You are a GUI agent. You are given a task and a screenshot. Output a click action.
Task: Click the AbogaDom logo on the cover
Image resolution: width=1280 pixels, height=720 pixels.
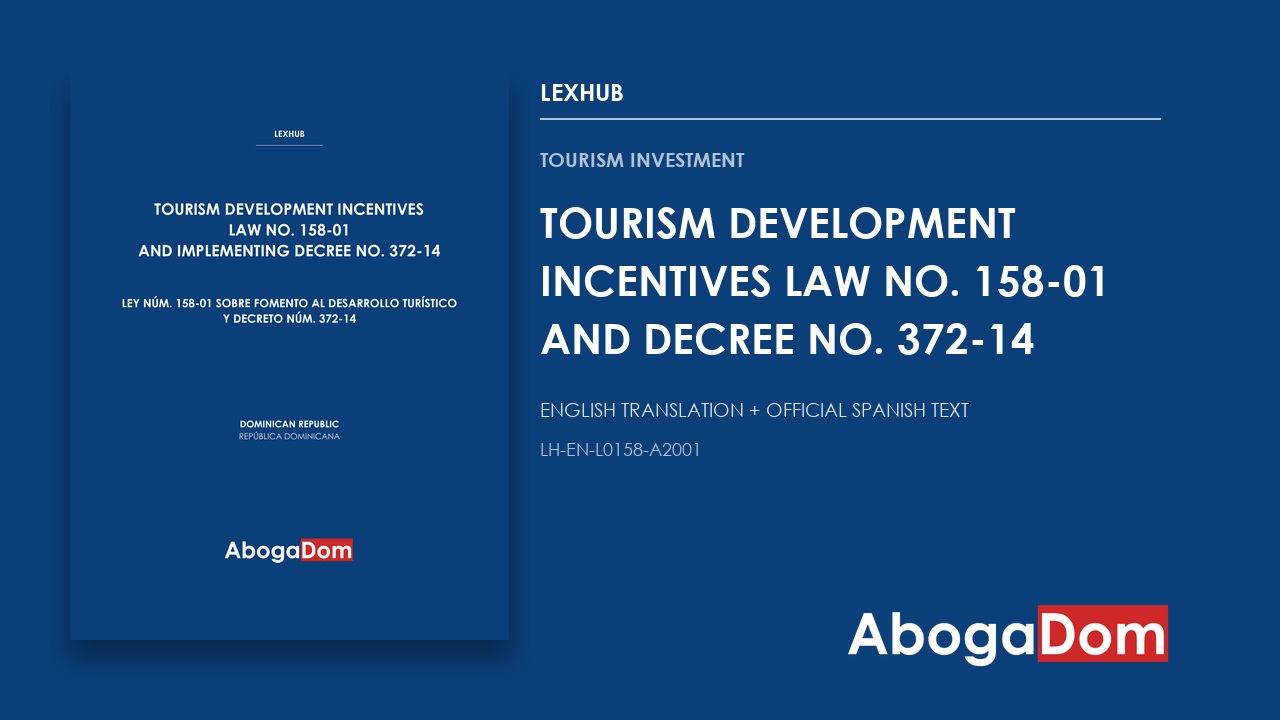click(x=289, y=550)
